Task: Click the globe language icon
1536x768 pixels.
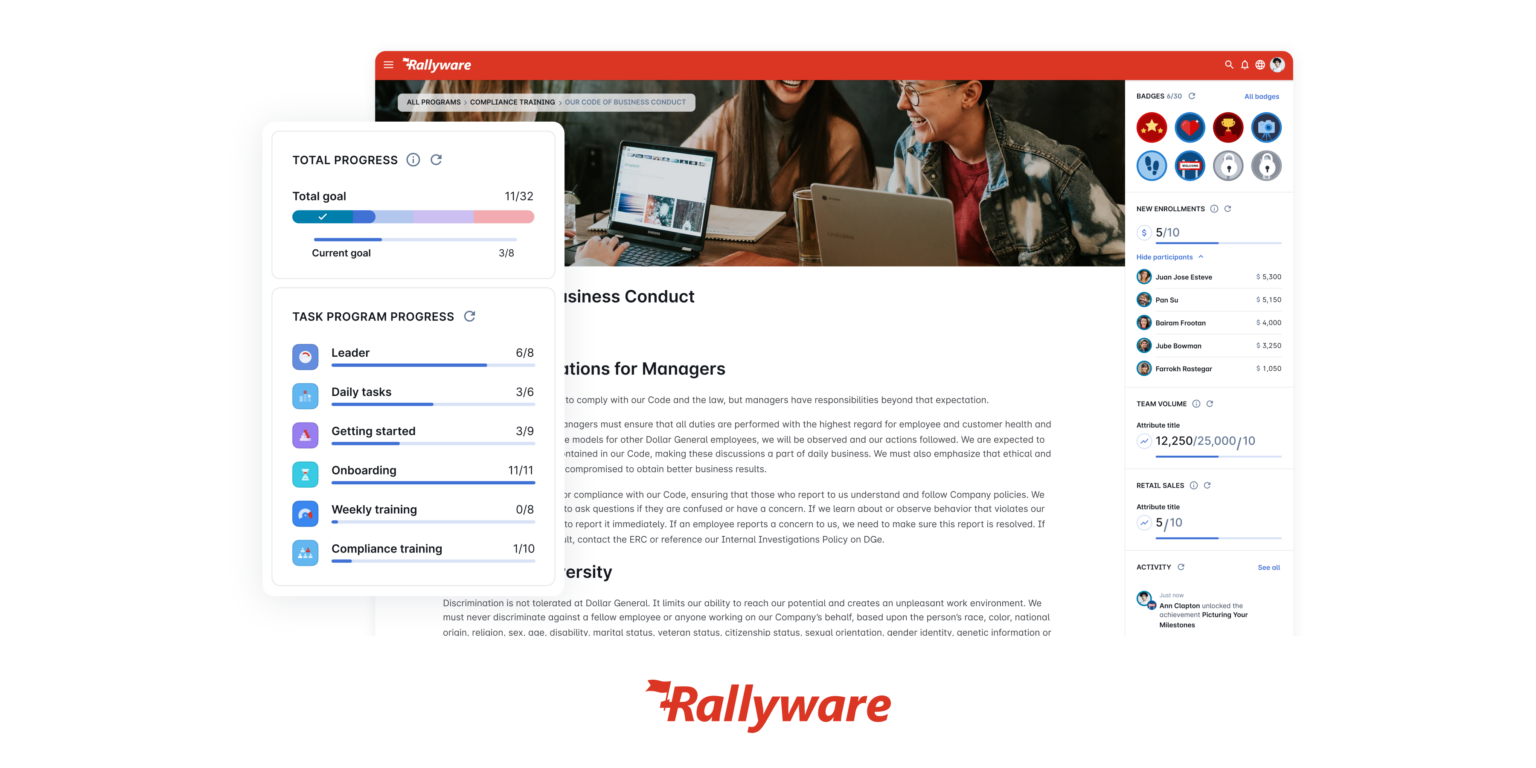Action: (x=1260, y=64)
